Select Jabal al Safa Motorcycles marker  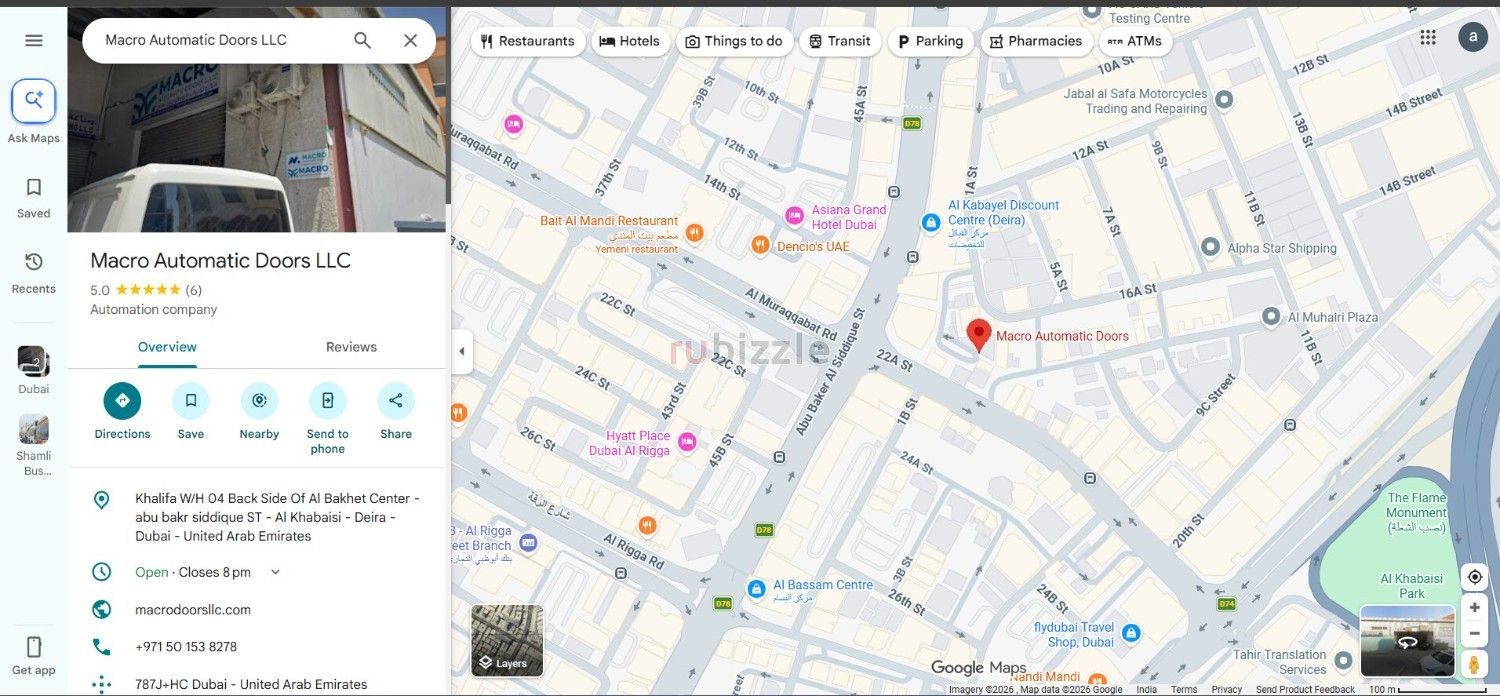click(x=1223, y=99)
